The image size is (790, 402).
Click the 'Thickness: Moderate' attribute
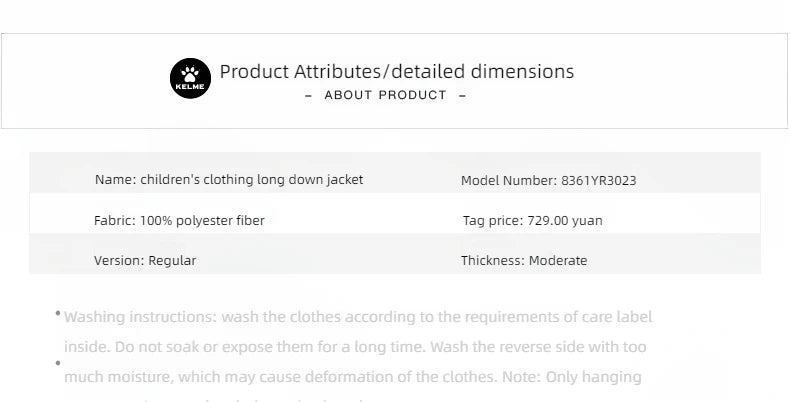tap(524, 260)
